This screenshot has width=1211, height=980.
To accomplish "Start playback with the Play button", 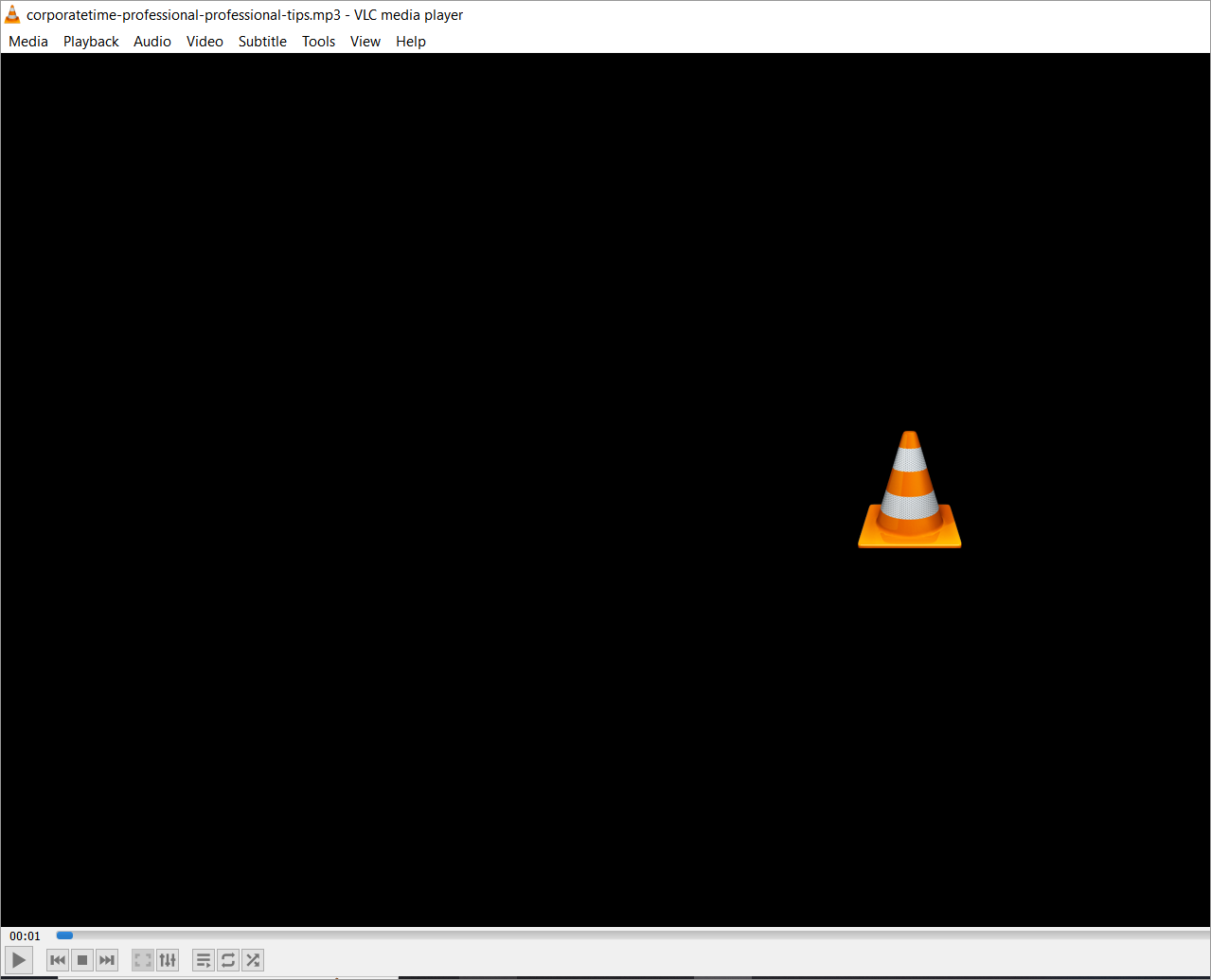I will [x=19, y=960].
